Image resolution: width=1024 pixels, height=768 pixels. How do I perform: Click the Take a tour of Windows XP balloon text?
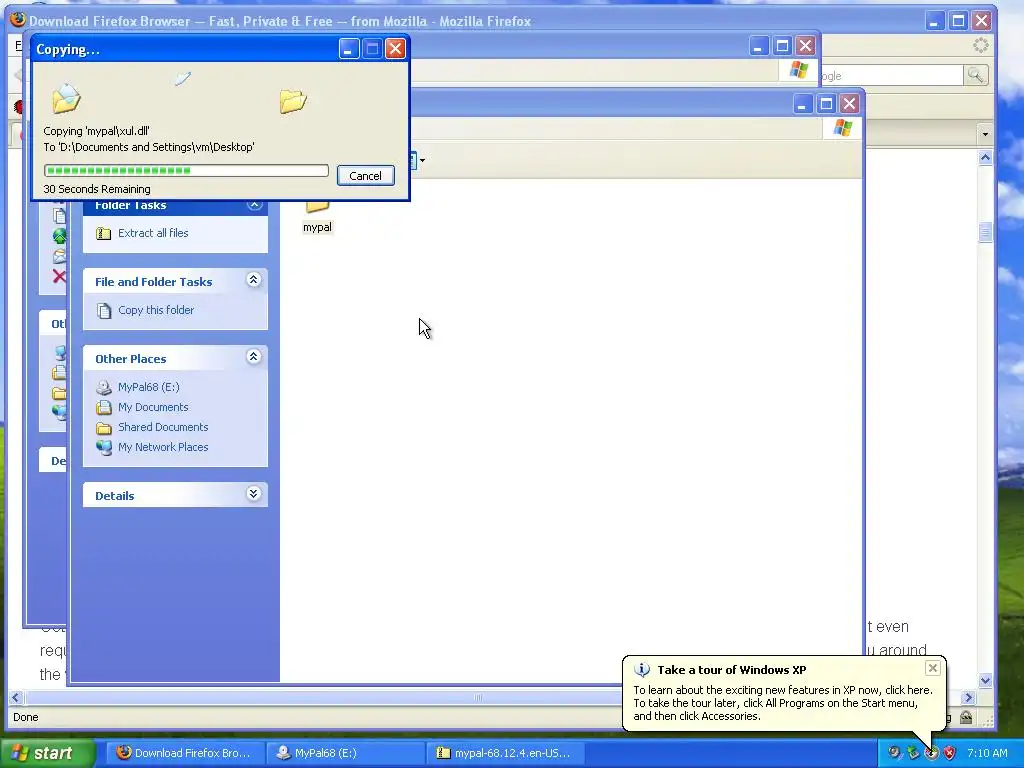point(731,669)
